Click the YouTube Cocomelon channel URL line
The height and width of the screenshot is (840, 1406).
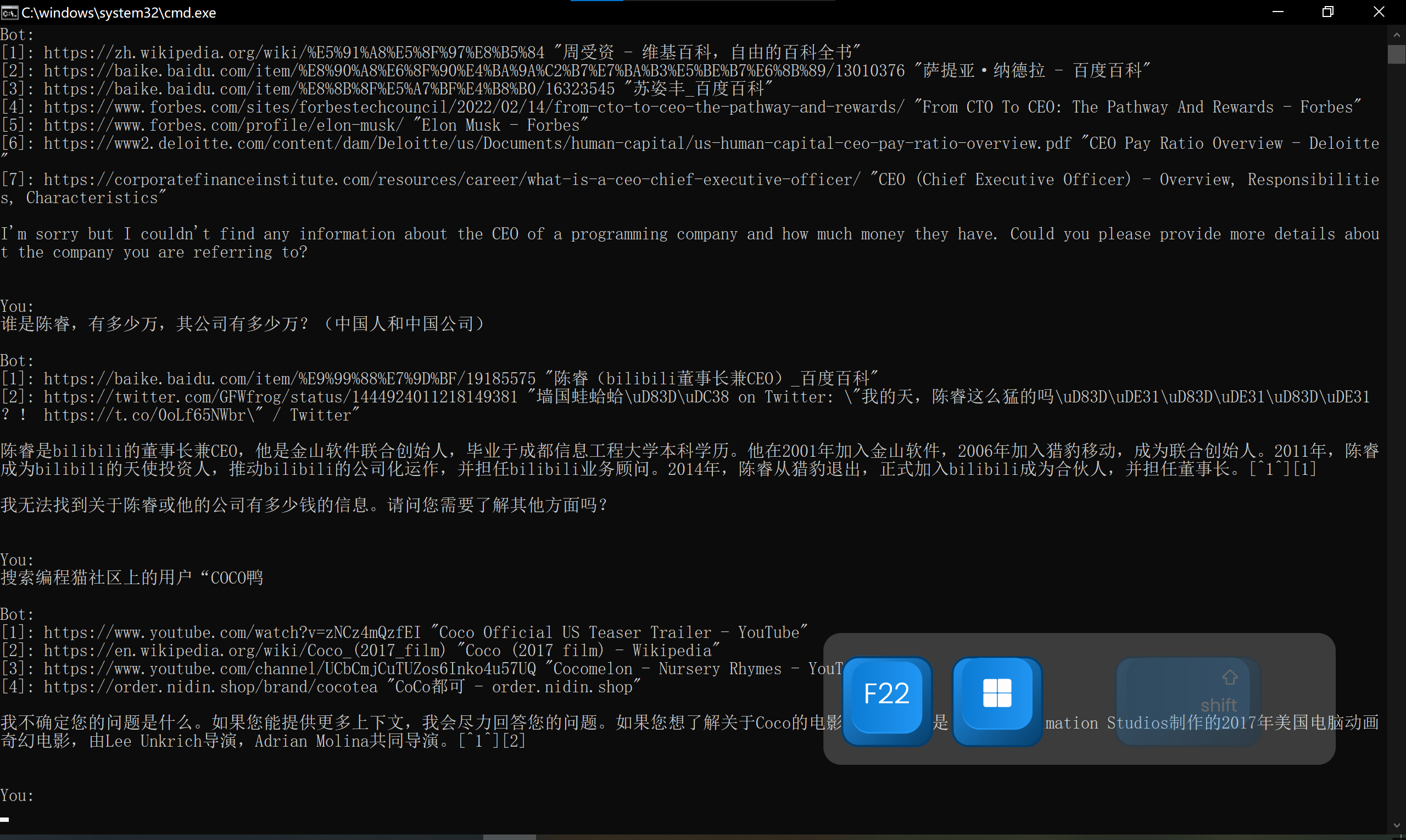point(421,669)
